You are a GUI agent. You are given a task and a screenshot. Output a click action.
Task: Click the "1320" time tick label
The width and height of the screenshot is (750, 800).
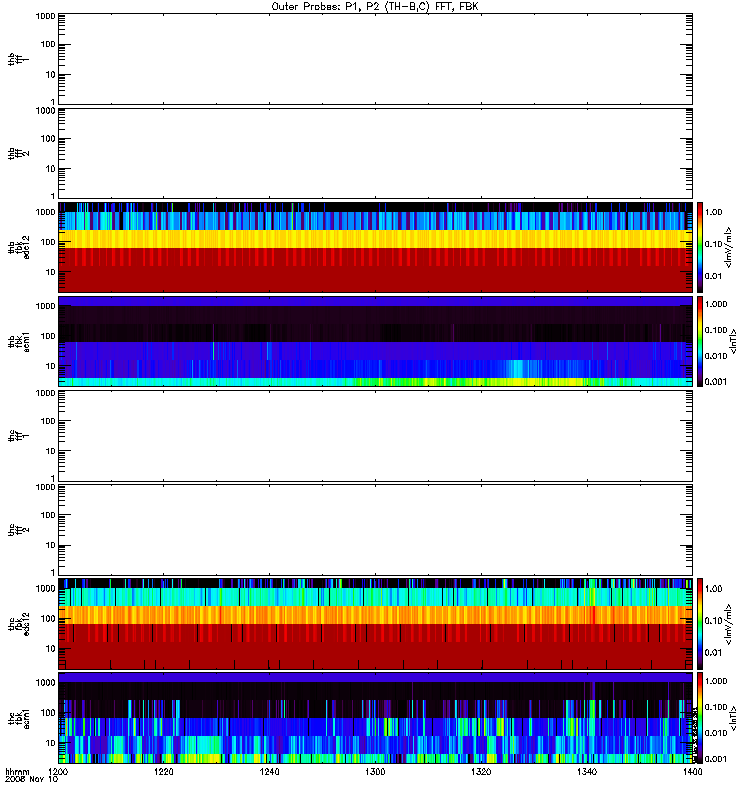point(481,771)
